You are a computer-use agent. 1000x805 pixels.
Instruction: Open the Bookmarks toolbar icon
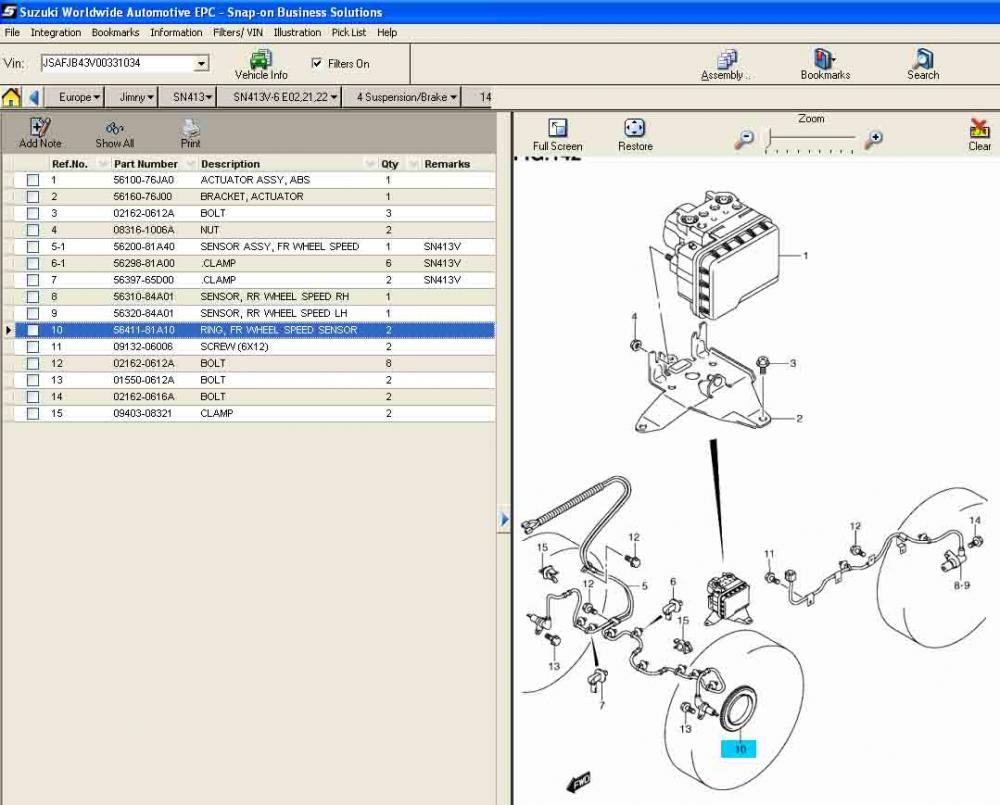825,60
